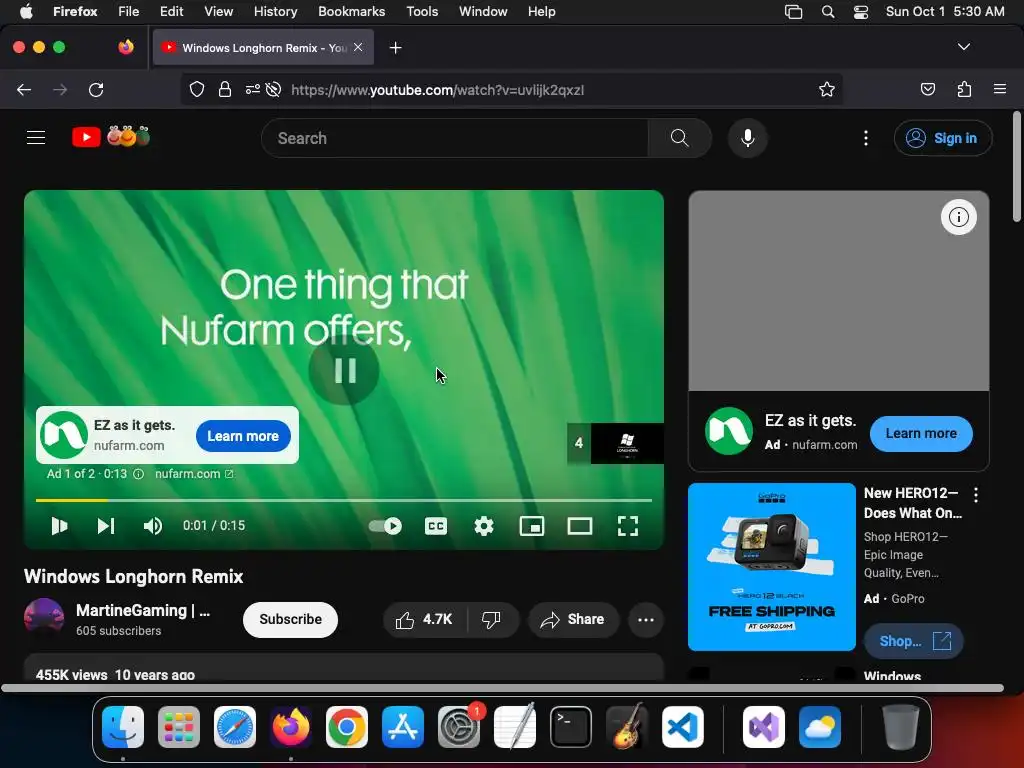Click Shop button on GoPro ad
This screenshot has width=1024, height=768.
click(x=913, y=641)
